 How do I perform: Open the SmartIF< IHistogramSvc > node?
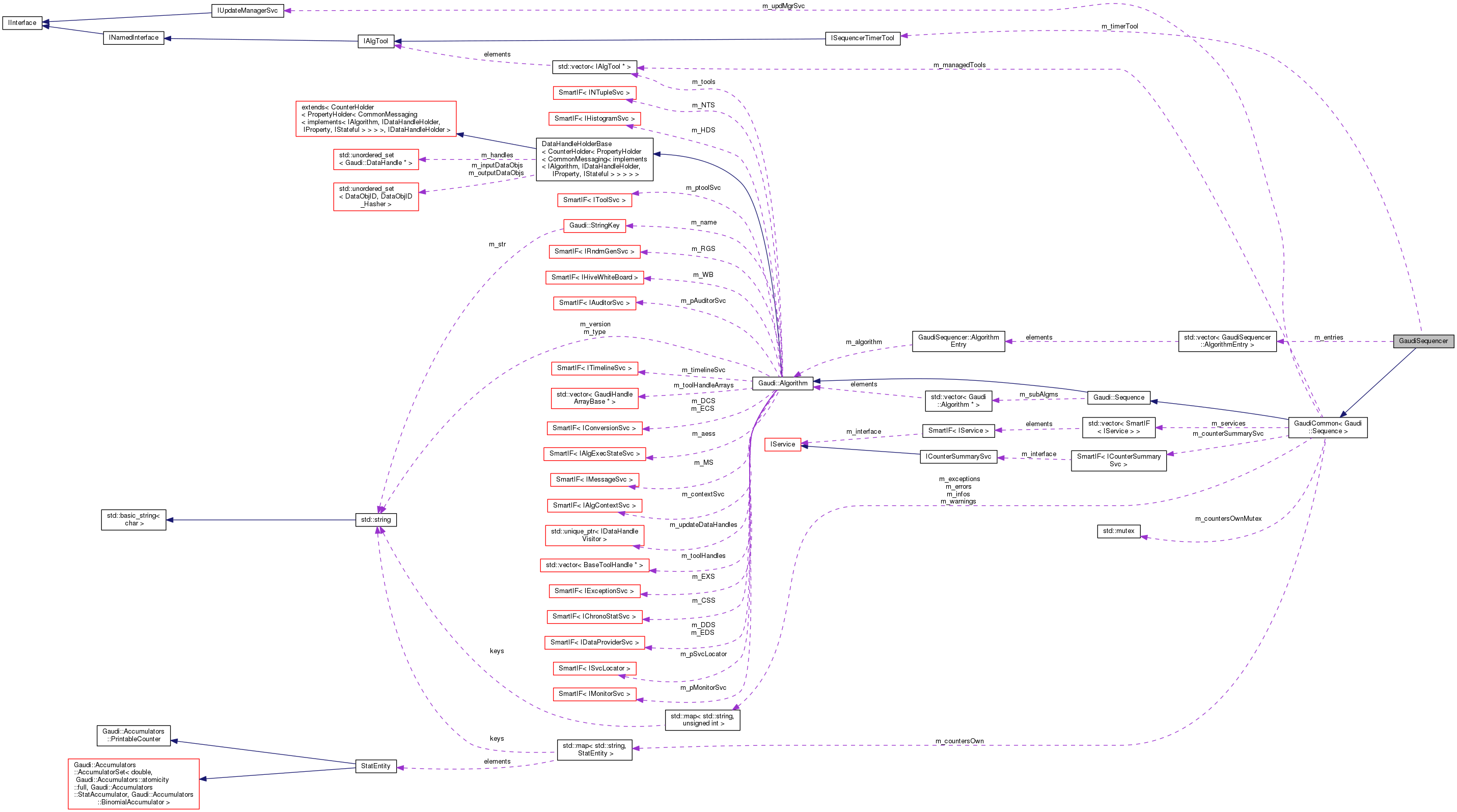point(594,119)
